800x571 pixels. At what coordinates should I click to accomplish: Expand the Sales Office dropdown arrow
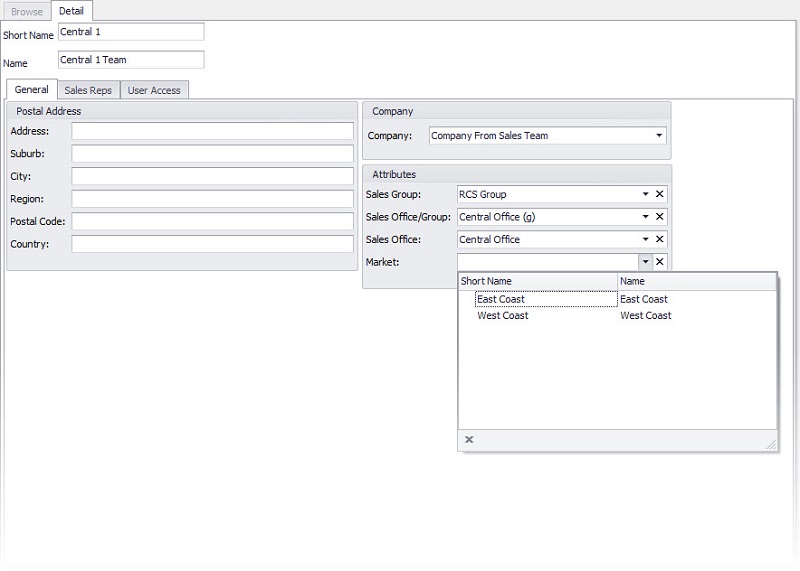645,239
